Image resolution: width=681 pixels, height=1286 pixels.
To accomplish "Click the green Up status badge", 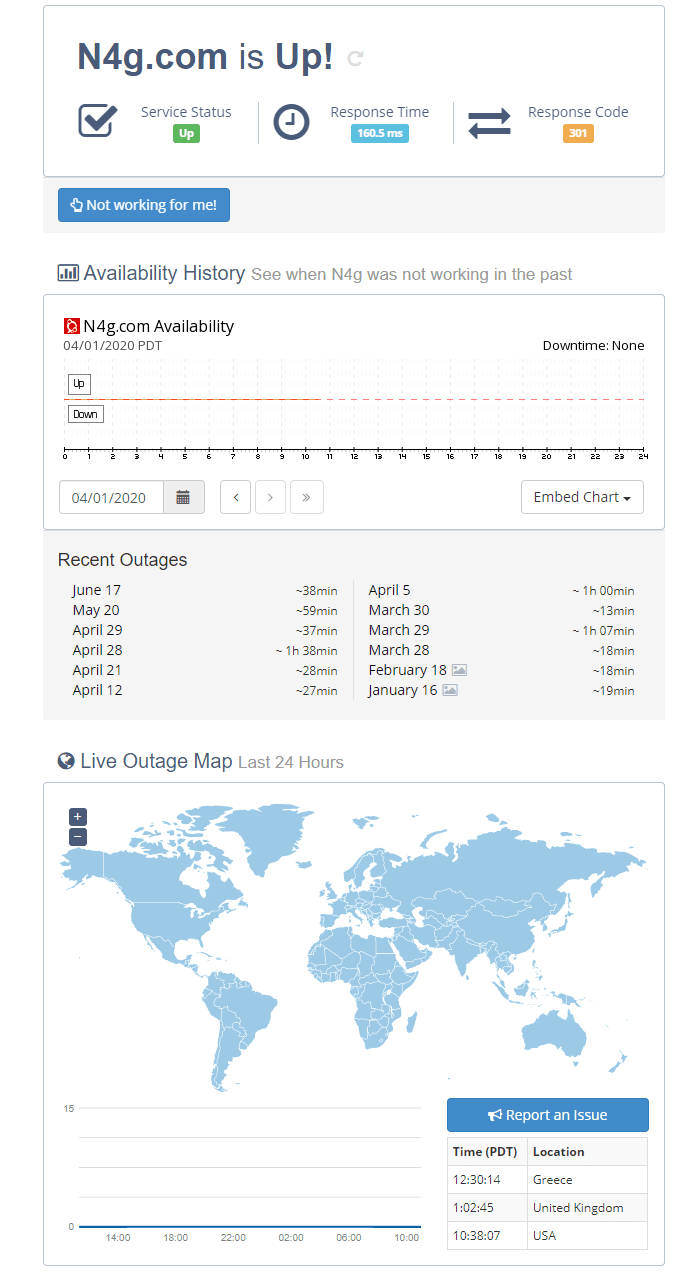I will coord(186,134).
